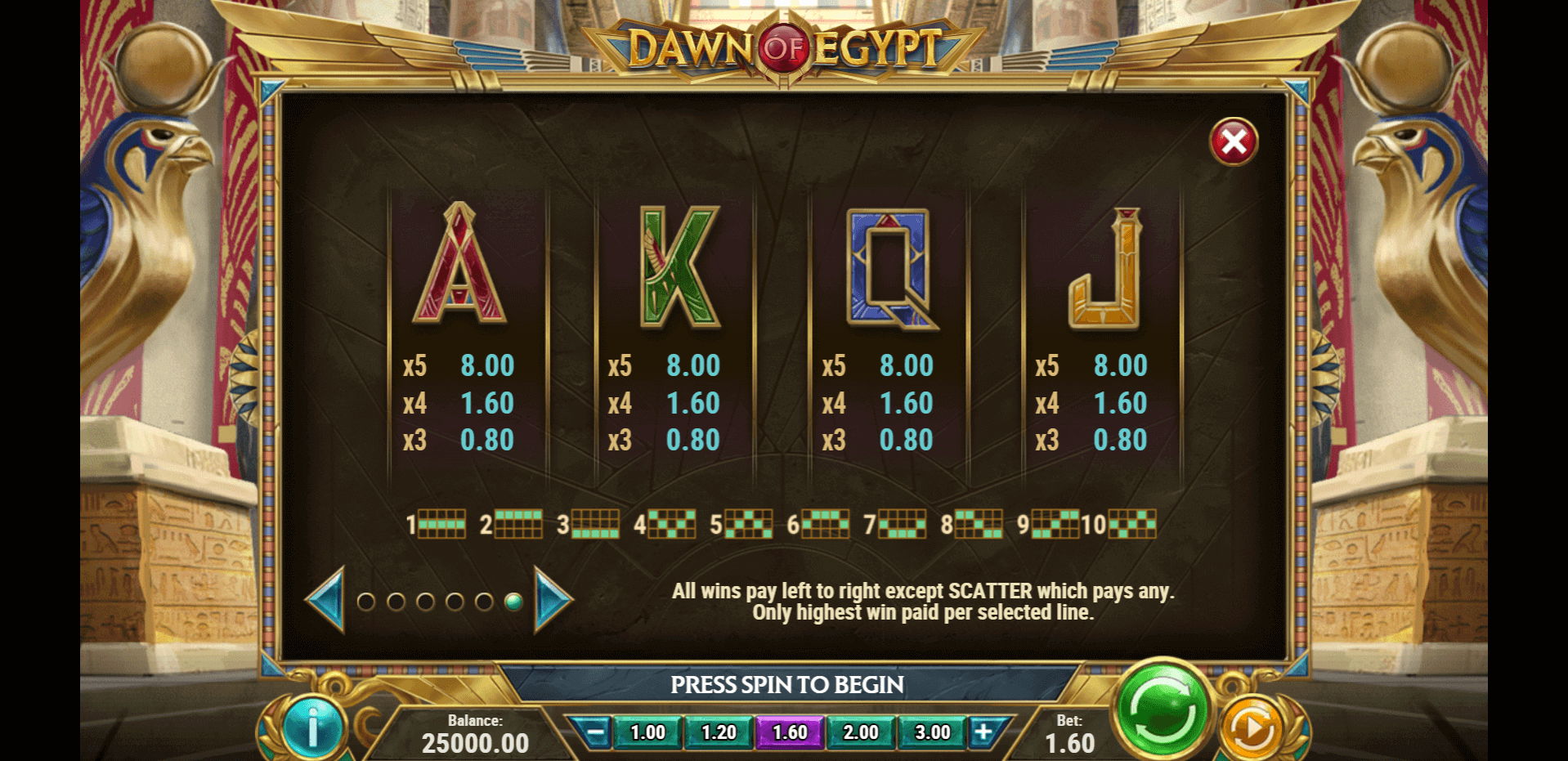Jump to the third paytable page dot
The height and width of the screenshot is (761, 1568).
425,602
